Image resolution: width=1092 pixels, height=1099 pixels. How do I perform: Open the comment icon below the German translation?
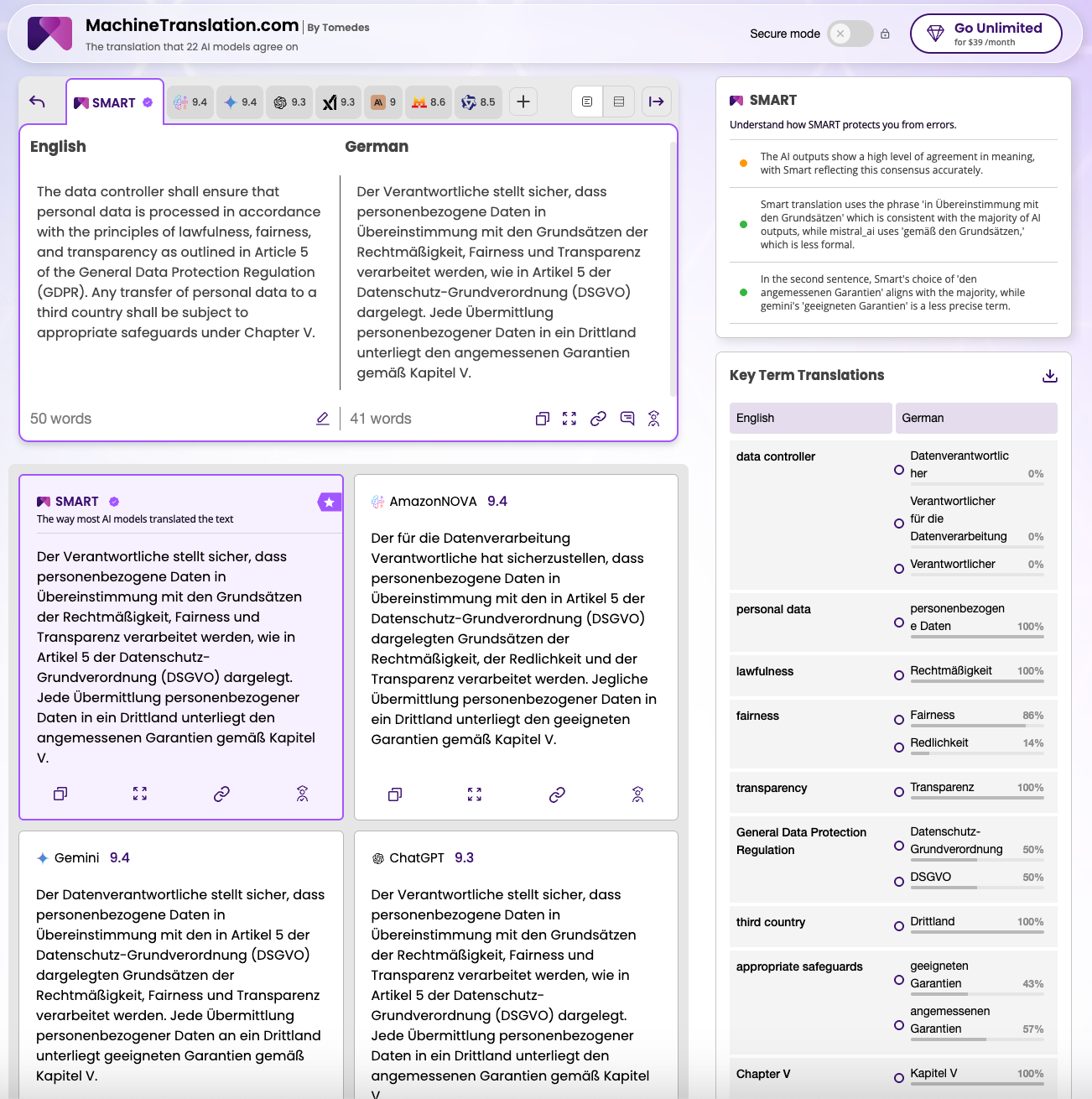coord(627,419)
